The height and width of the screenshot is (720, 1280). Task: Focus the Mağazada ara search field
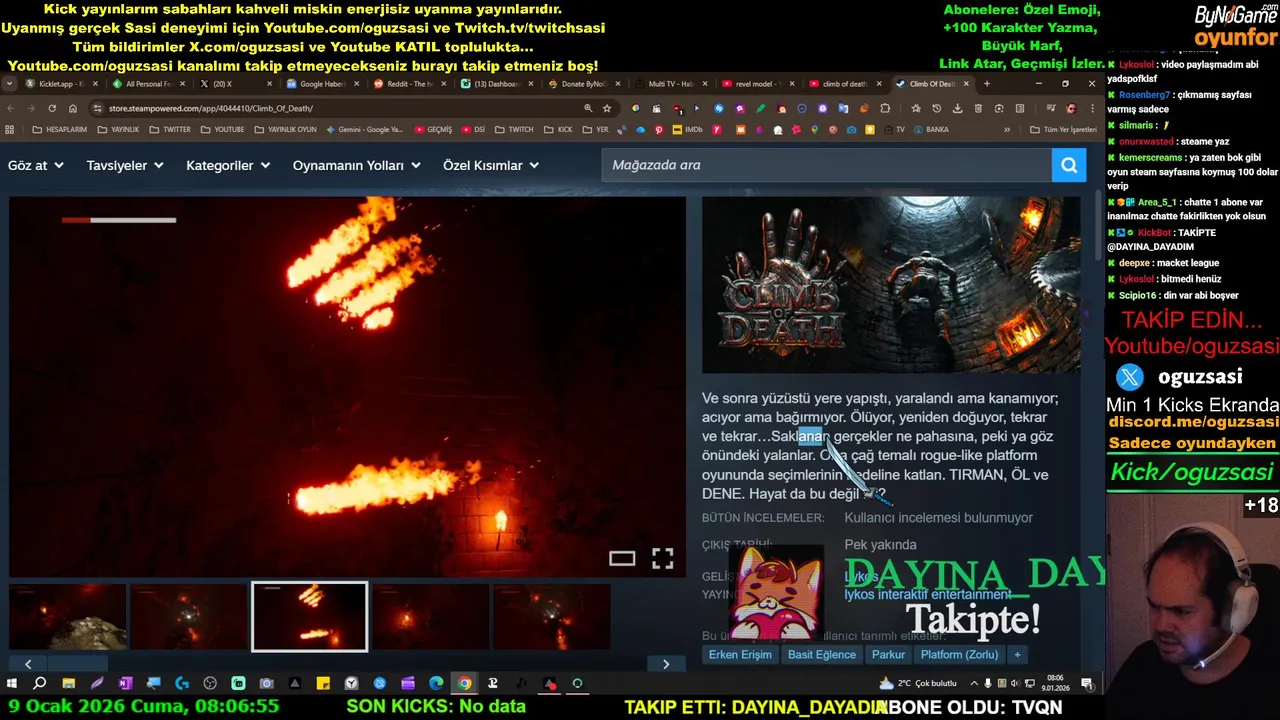[827, 165]
